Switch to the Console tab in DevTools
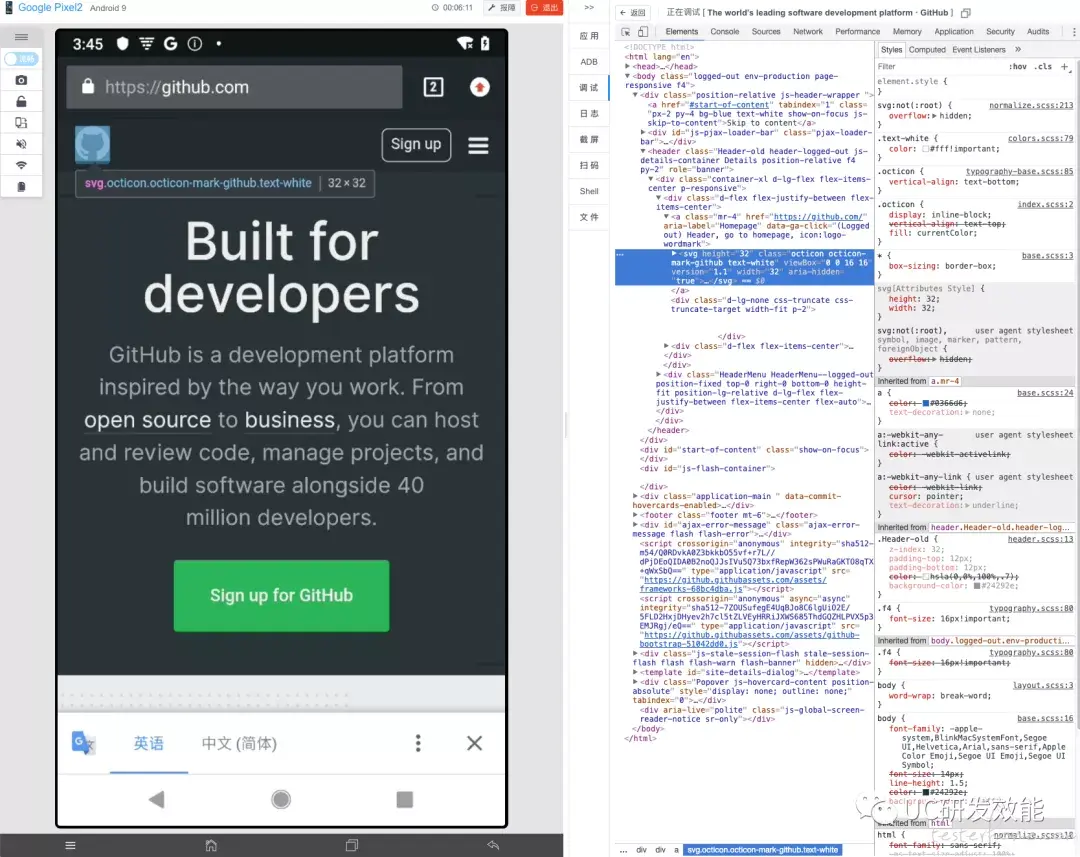1080x857 pixels. [x=725, y=32]
